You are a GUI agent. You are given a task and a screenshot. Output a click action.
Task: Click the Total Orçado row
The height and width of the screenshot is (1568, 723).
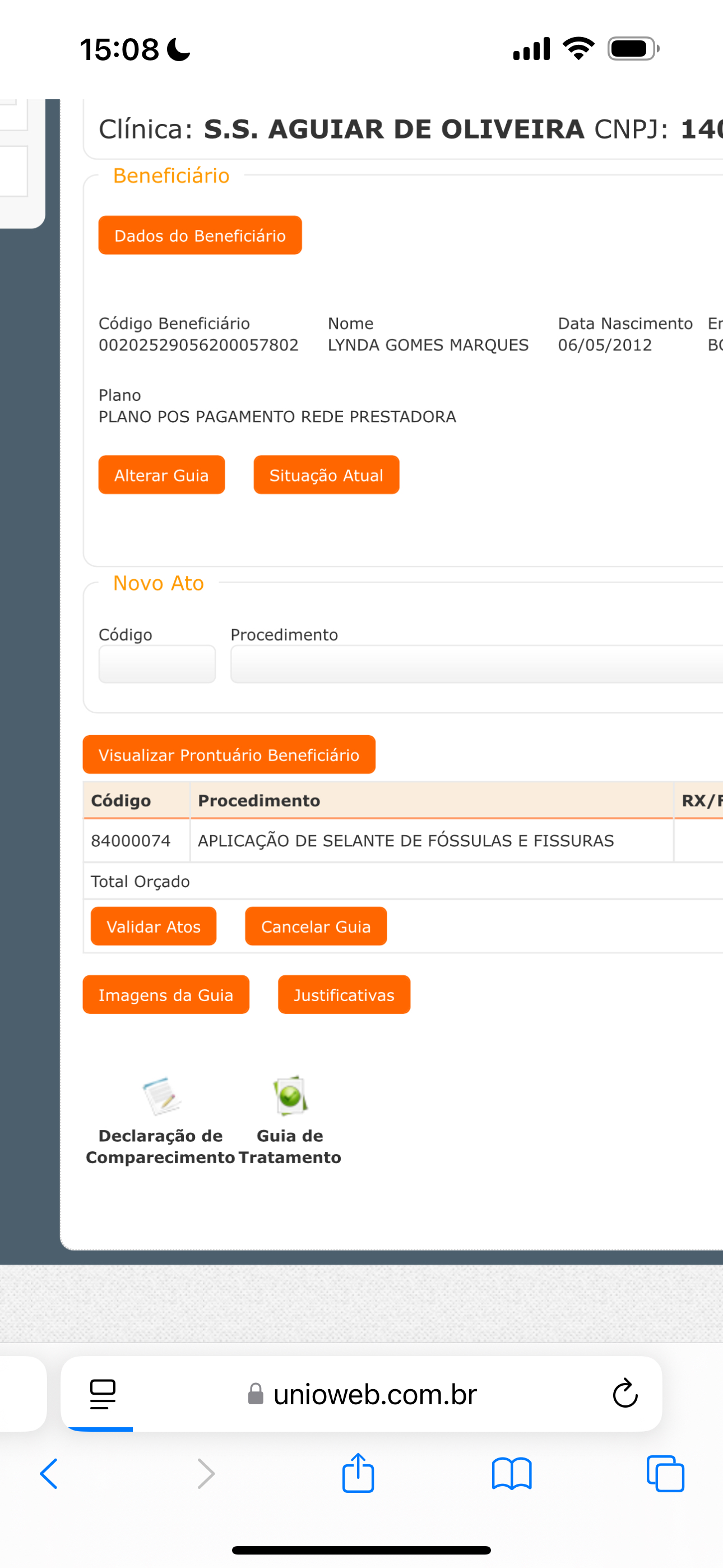(403, 882)
